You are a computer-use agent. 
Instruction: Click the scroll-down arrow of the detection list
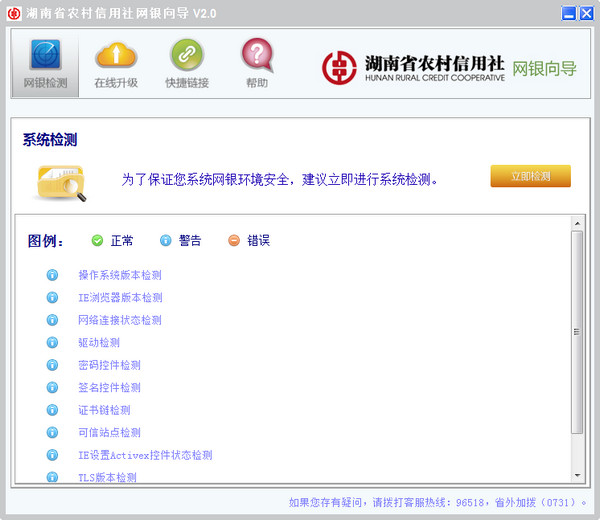coord(576,474)
